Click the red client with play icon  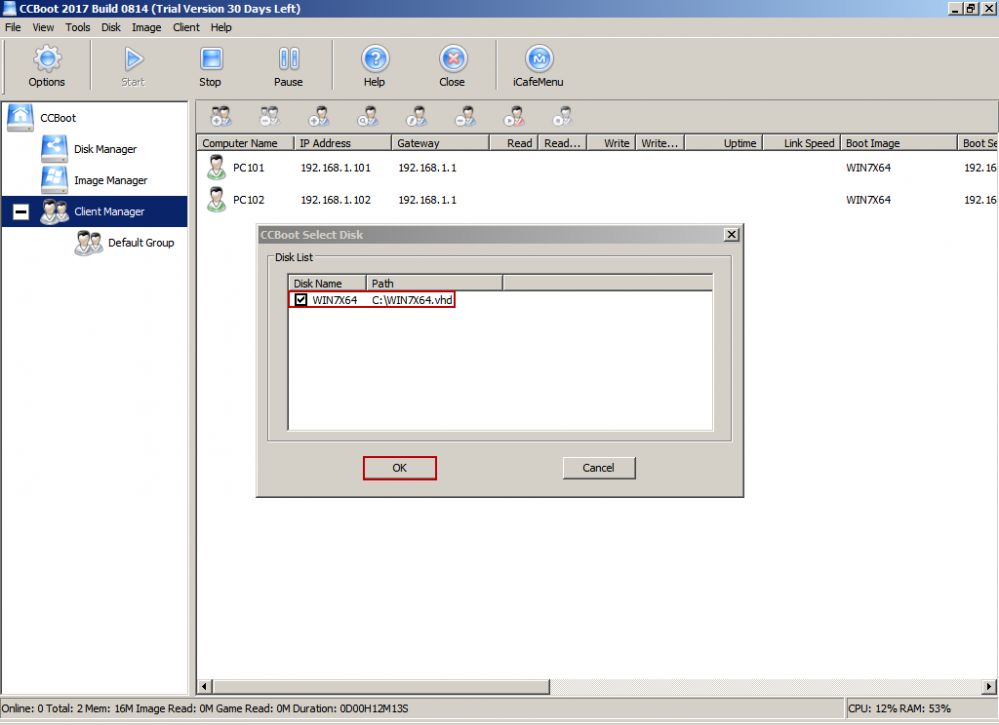point(514,117)
